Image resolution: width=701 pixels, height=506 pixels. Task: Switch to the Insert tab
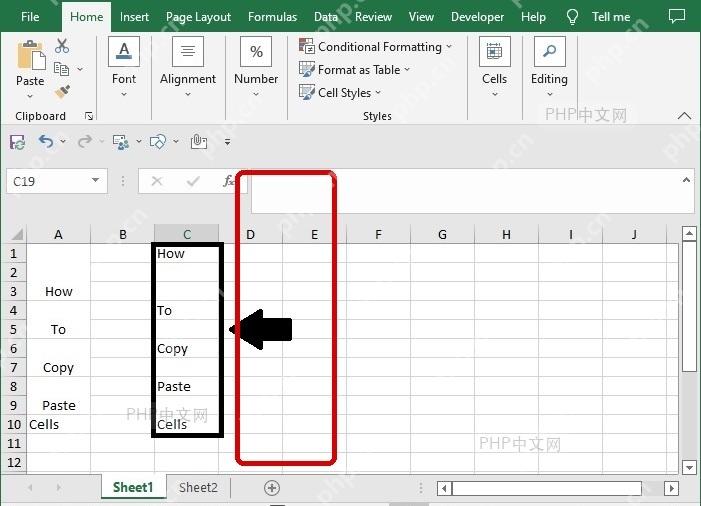(134, 17)
